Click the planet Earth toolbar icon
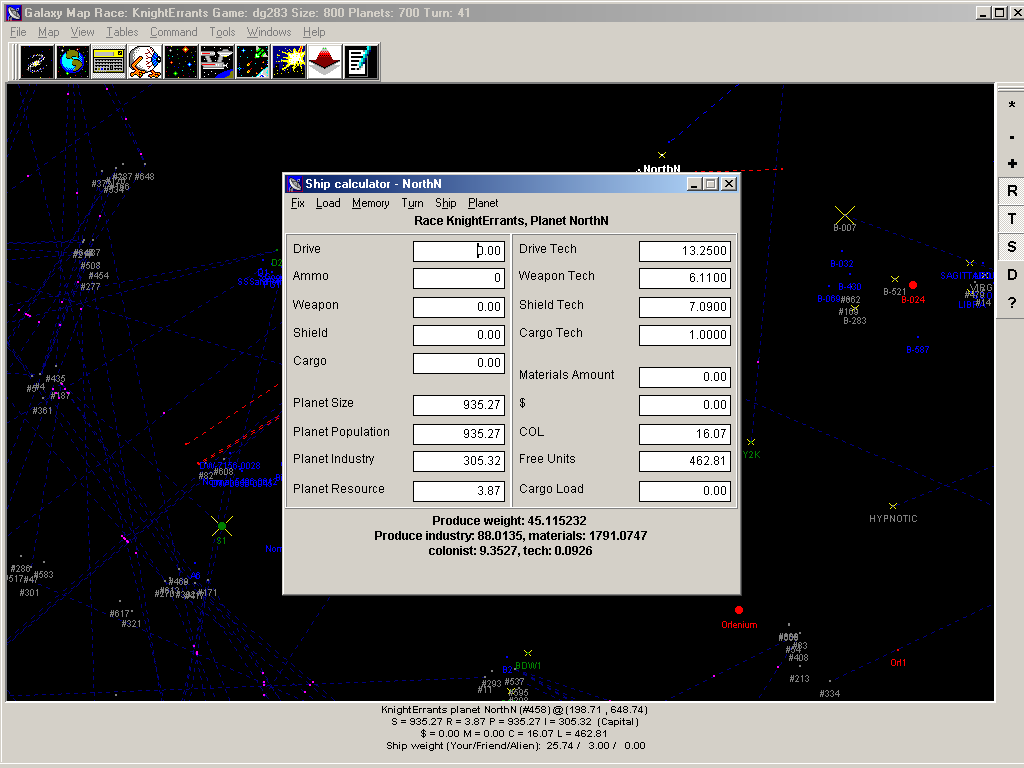 (73, 62)
